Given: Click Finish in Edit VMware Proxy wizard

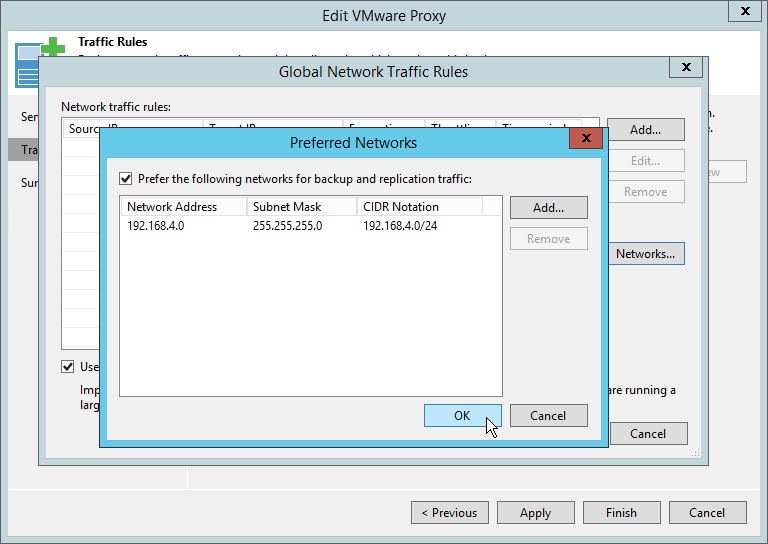Looking at the screenshot, I should tap(621, 513).
